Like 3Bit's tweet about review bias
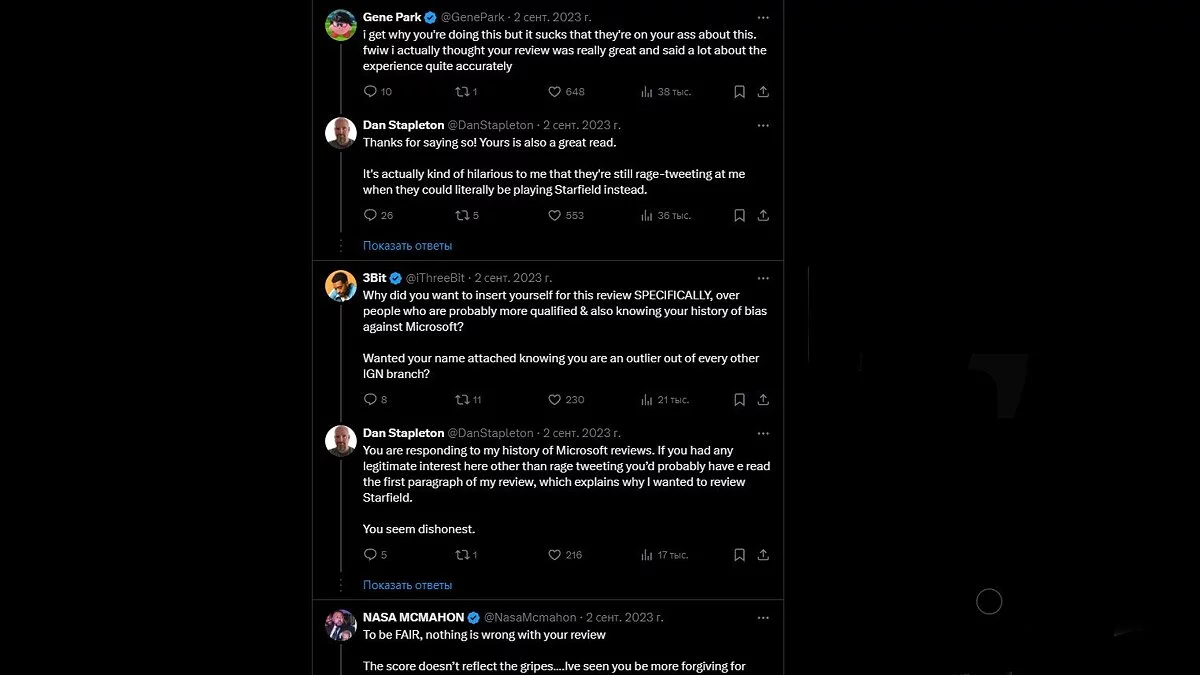This screenshot has height=675, width=1200. [555, 400]
